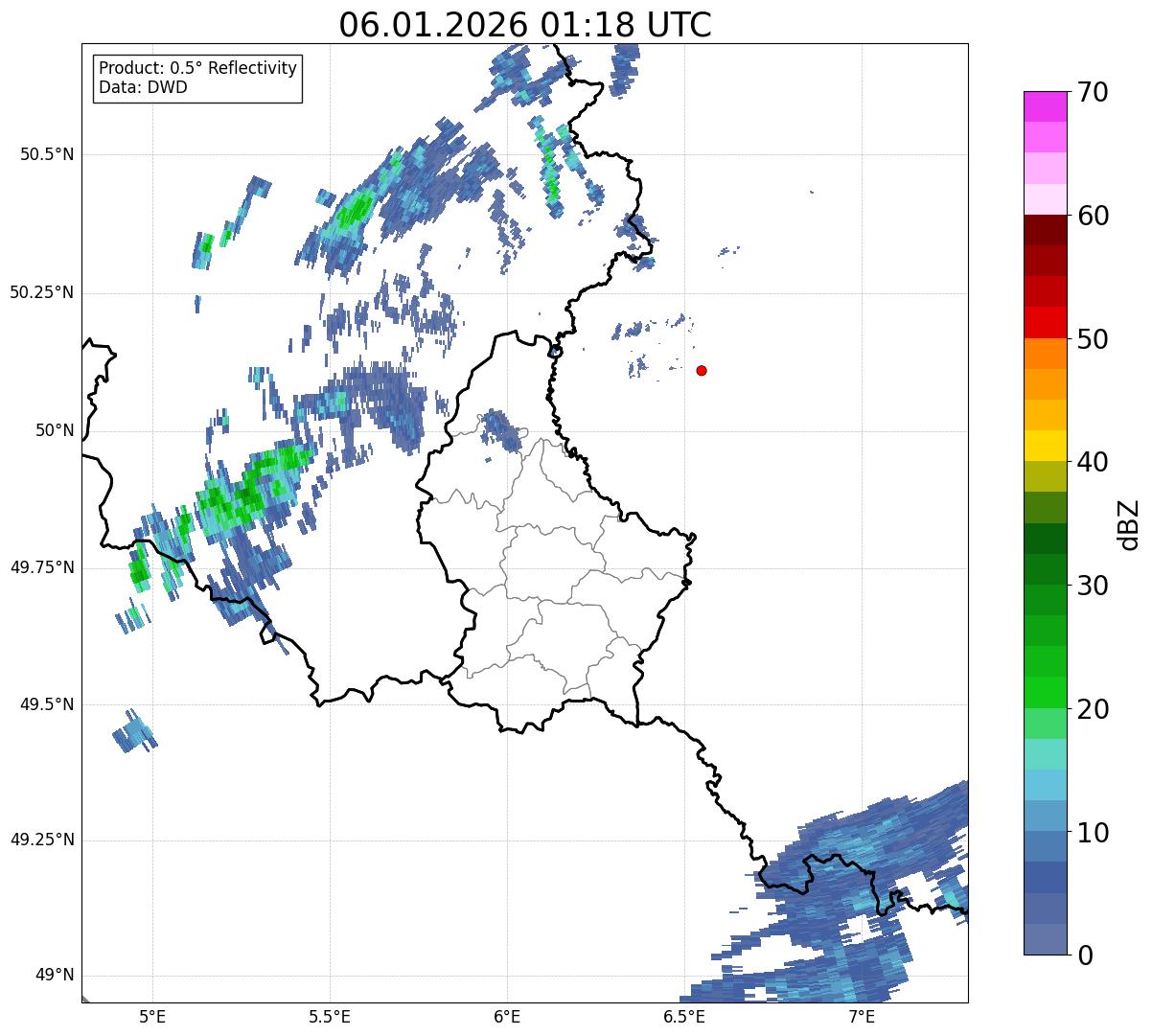Viewport: 1152px width, 1036px height.
Task: Select the magenta top colorbar swatch
Action: pyautogui.click(x=1046, y=106)
